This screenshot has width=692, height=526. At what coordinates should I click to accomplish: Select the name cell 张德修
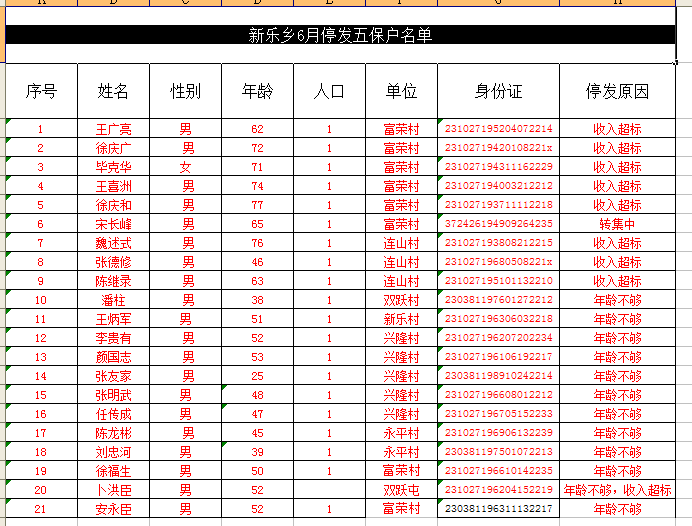point(113,262)
